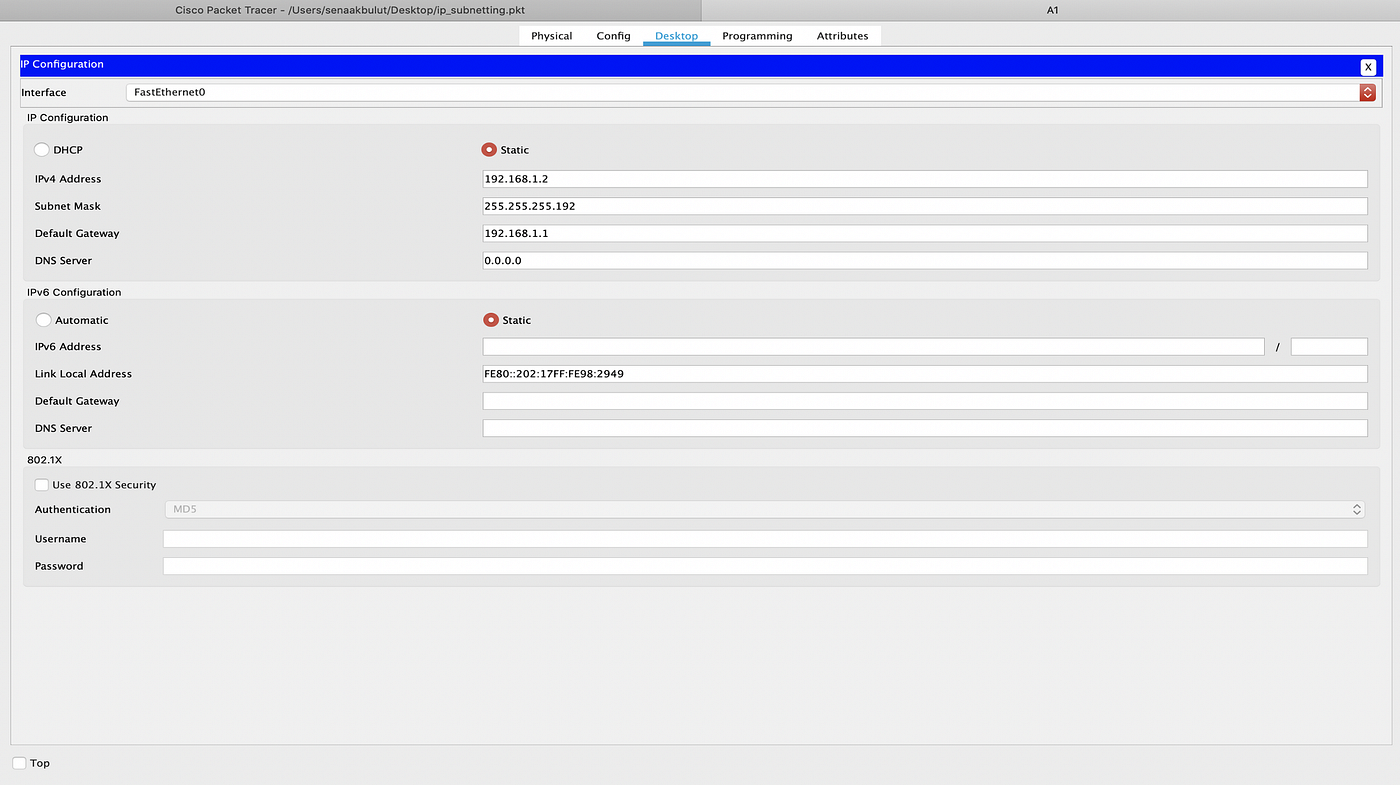The image size is (1400, 785).
Task: Select the A1 window tab
Action: 1051,10
